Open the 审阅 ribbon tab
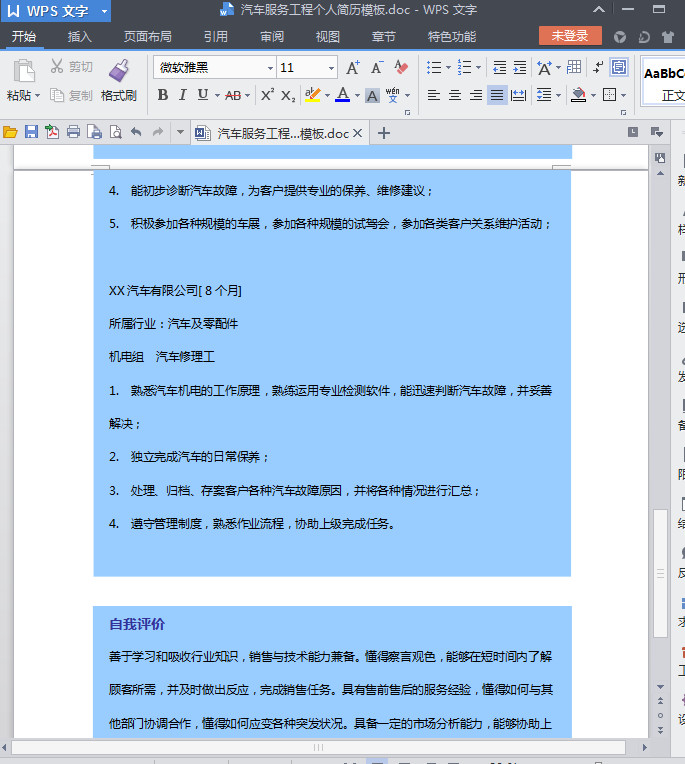685x764 pixels. coord(272,37)
